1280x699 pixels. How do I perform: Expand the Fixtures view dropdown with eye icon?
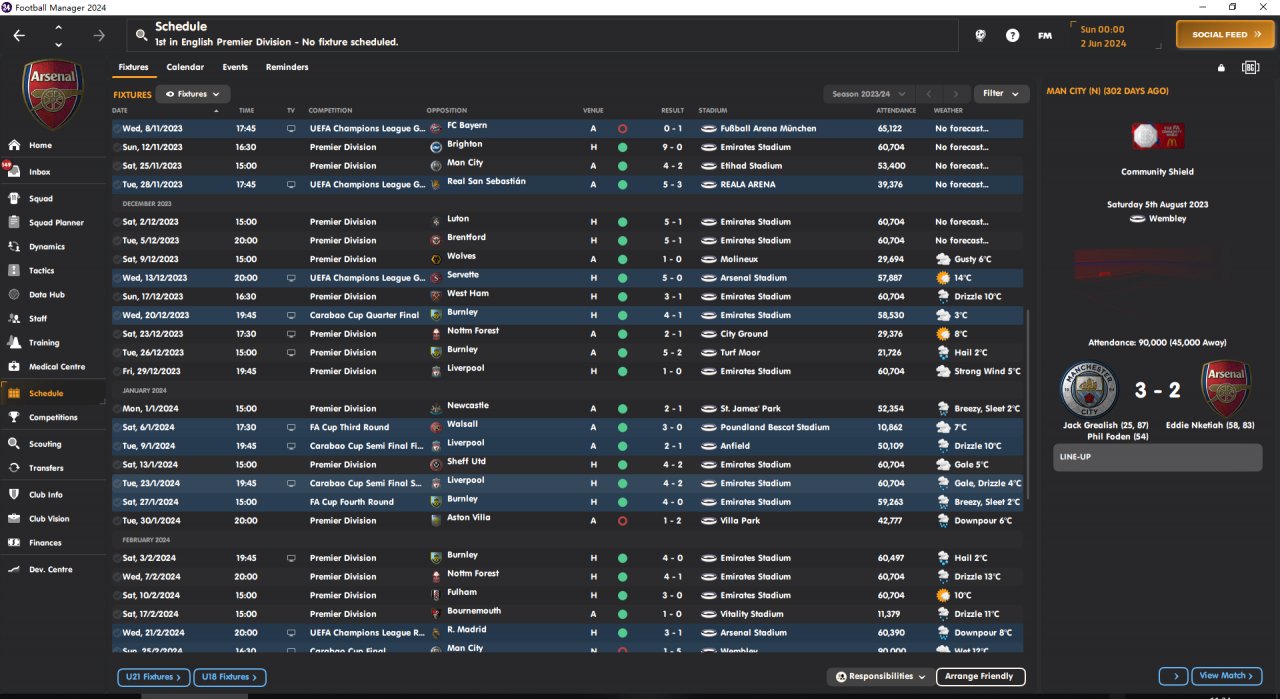(193, 94)
